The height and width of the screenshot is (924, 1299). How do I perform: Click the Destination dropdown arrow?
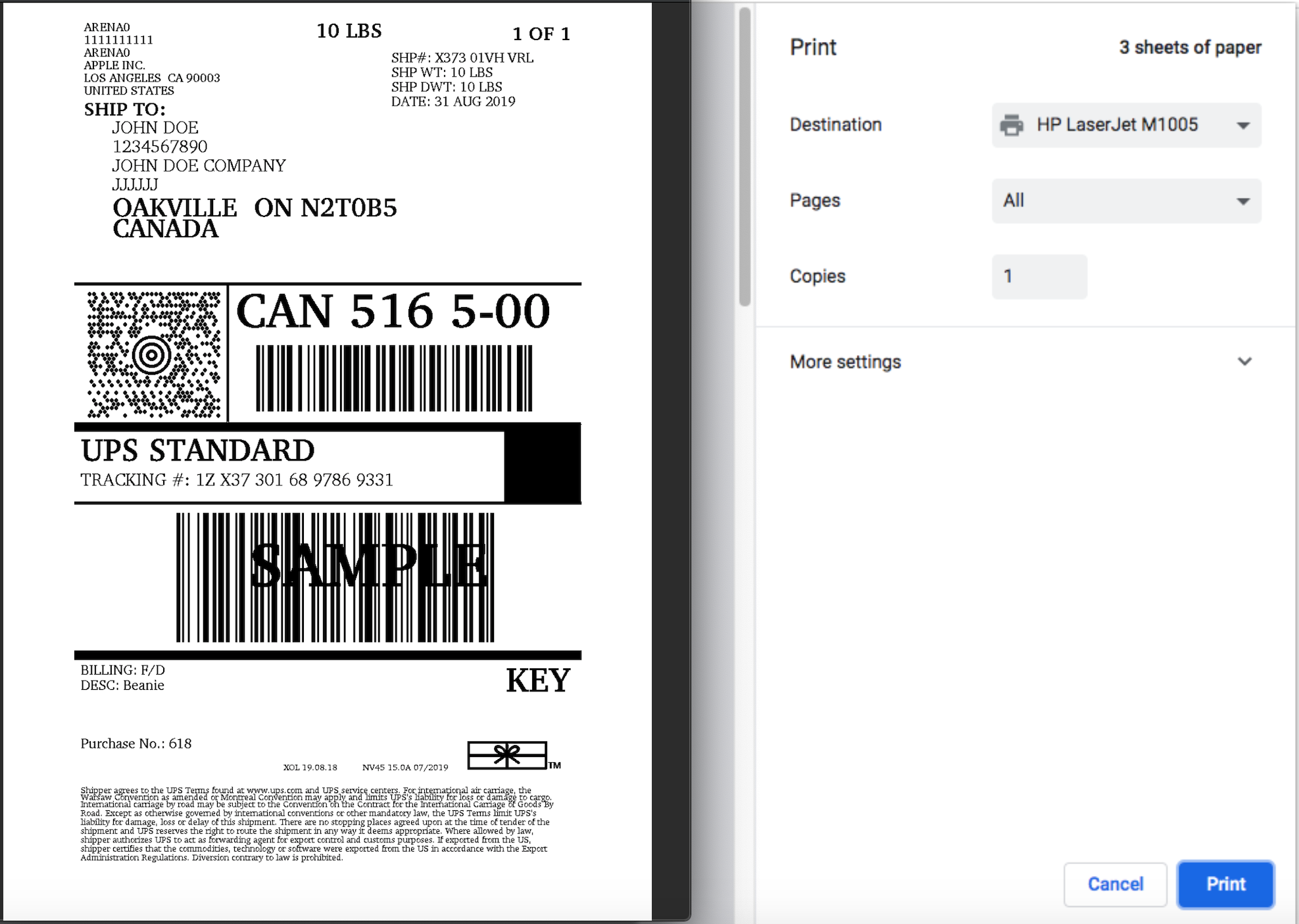[1242, 126]
